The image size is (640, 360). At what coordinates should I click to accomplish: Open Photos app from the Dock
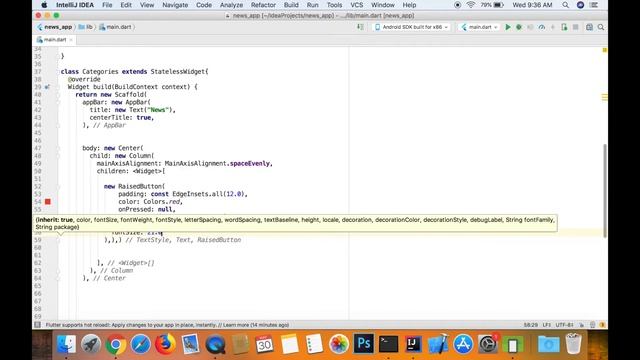coord(339,344)
